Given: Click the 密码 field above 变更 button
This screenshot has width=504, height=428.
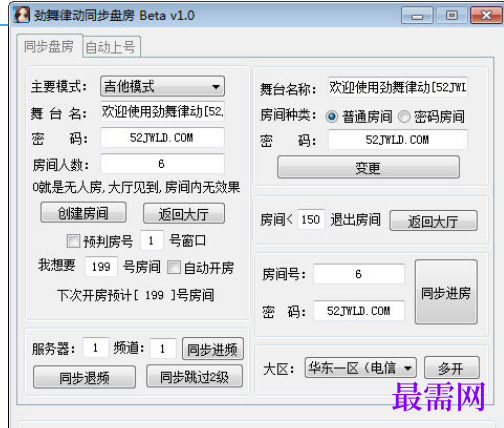Looking at the screenshot, I should pos(398,140).
